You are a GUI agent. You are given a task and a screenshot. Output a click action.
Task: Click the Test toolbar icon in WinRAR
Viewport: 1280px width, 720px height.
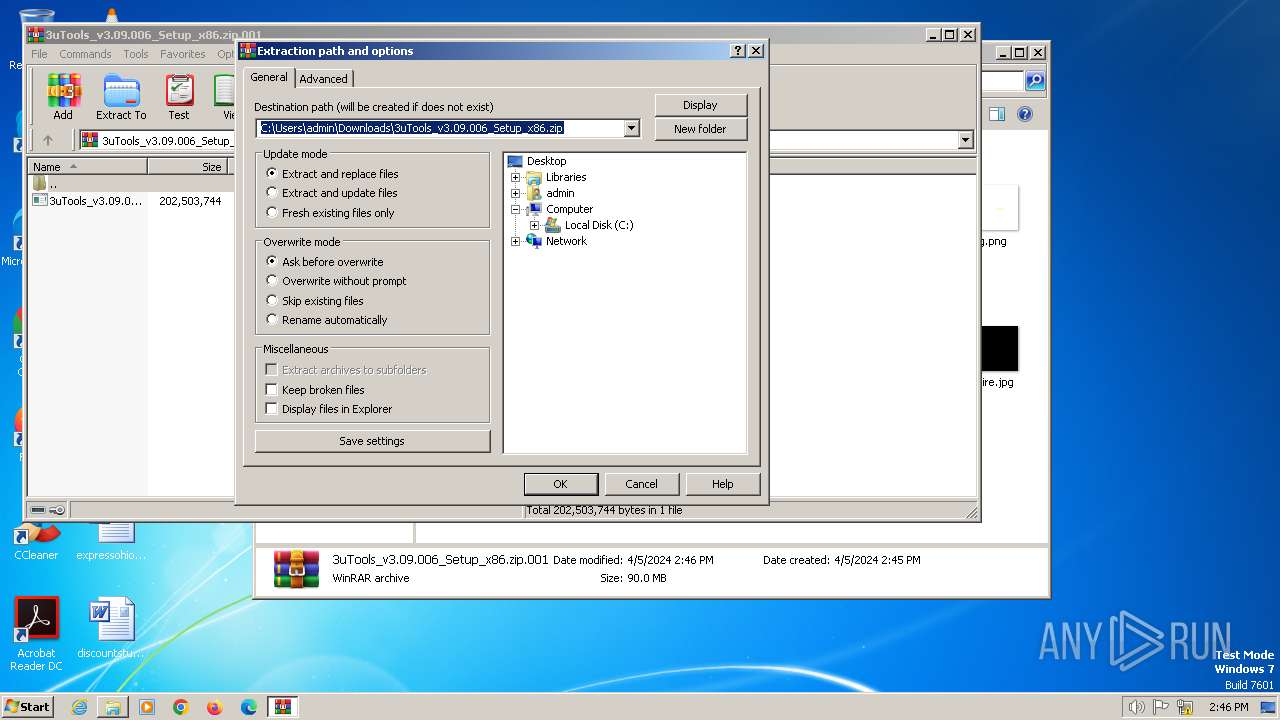(179, 97)
